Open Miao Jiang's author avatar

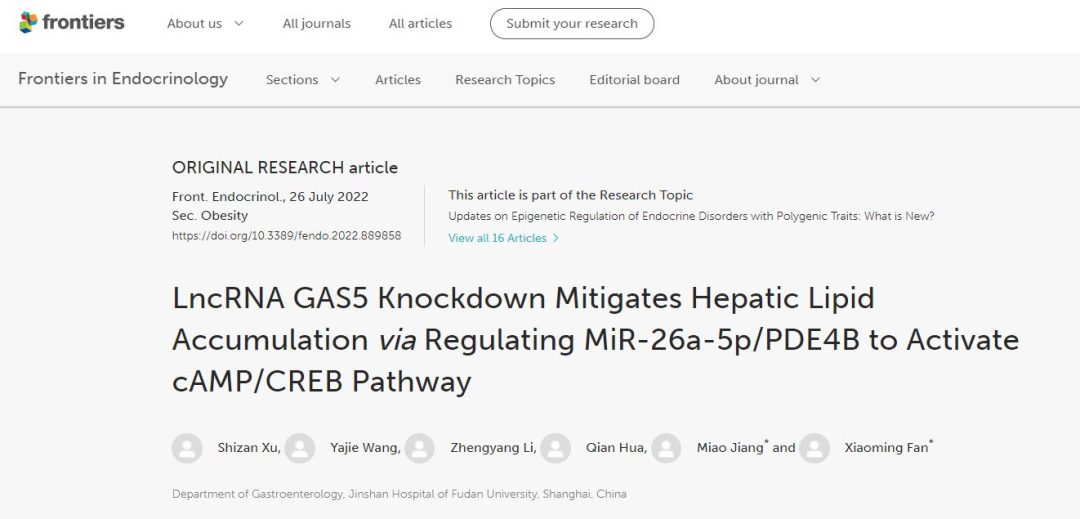point(666,448)
